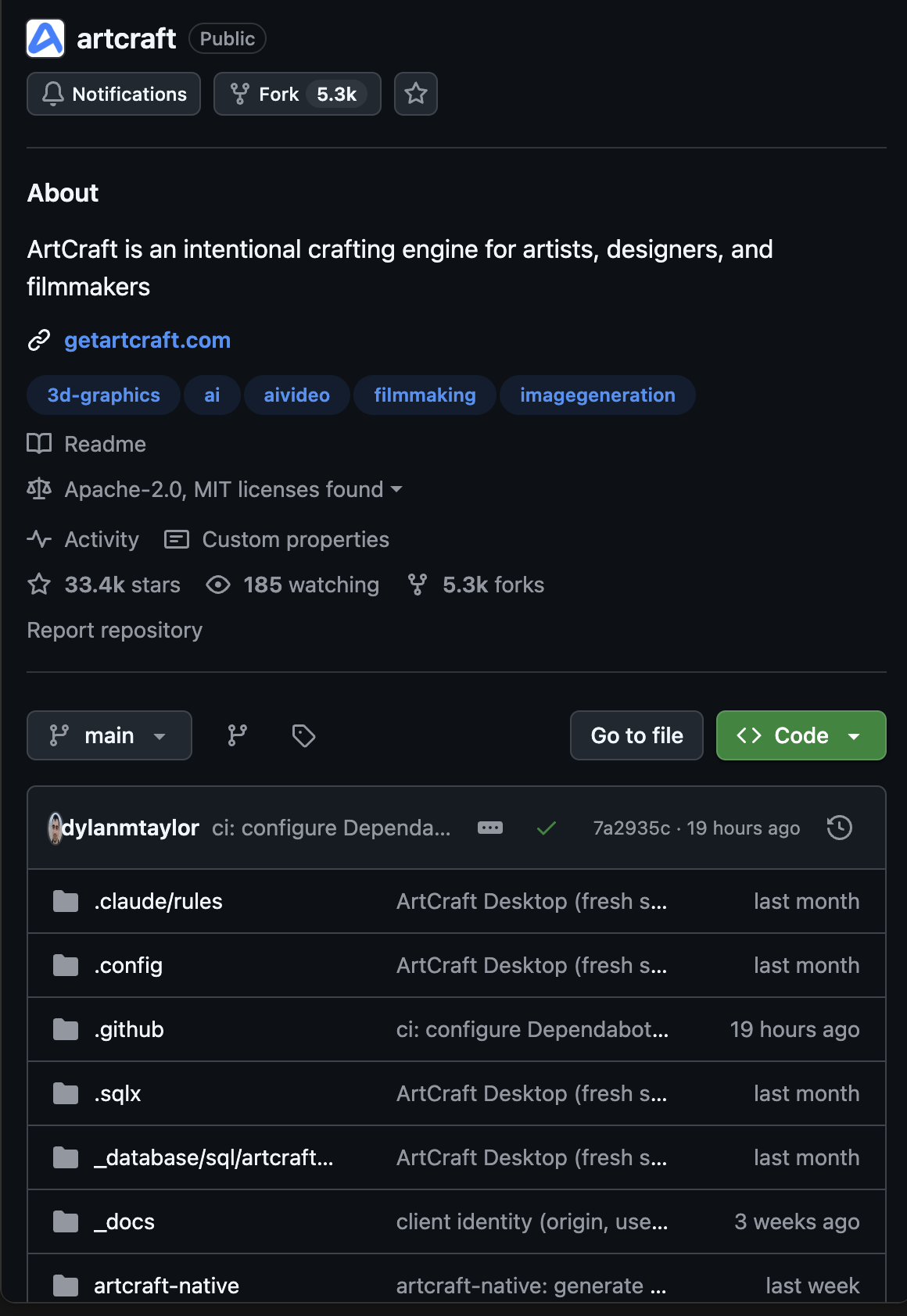This screenshot has width=907, height=1316.
Task: Click Report repository
Action: tap(115, 630)
